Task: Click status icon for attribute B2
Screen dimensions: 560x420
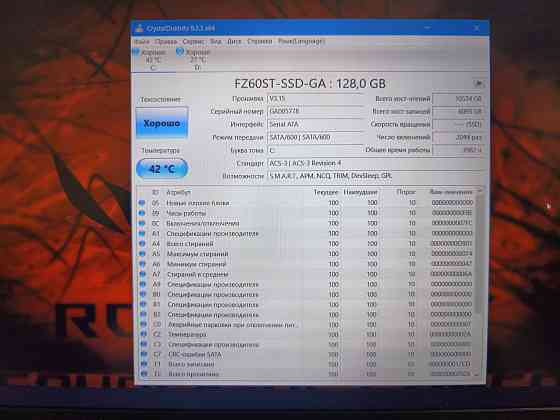Action: pyautogui.click(x=143, y=315)
